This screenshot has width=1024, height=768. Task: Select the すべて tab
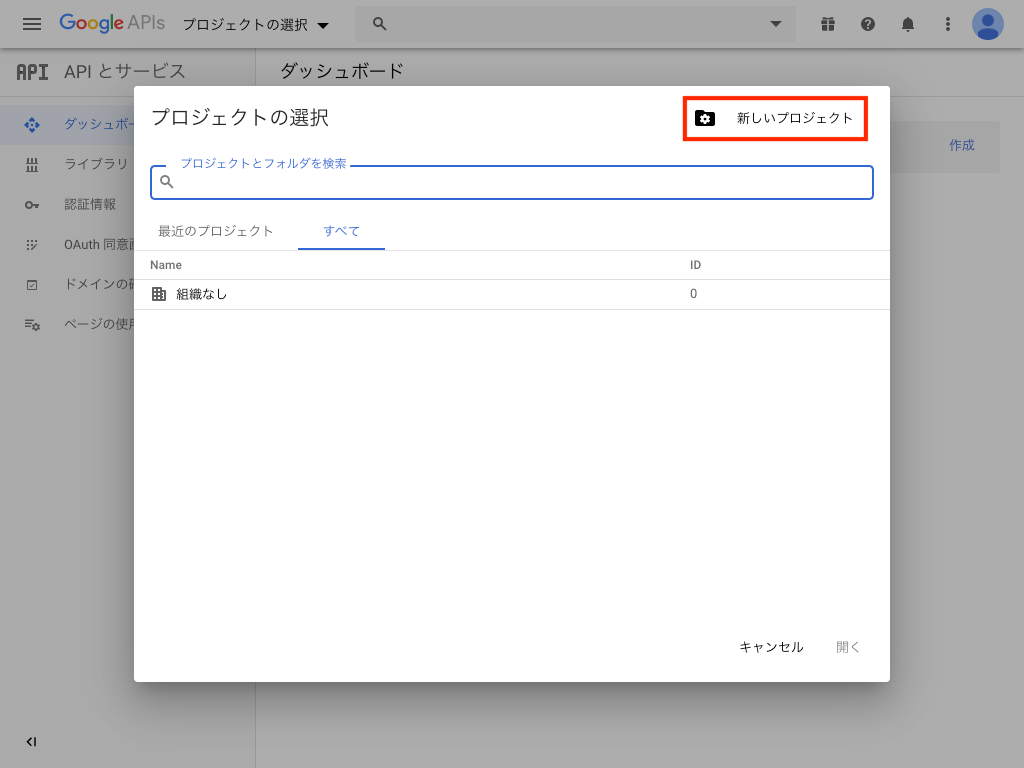click(341, 231)
